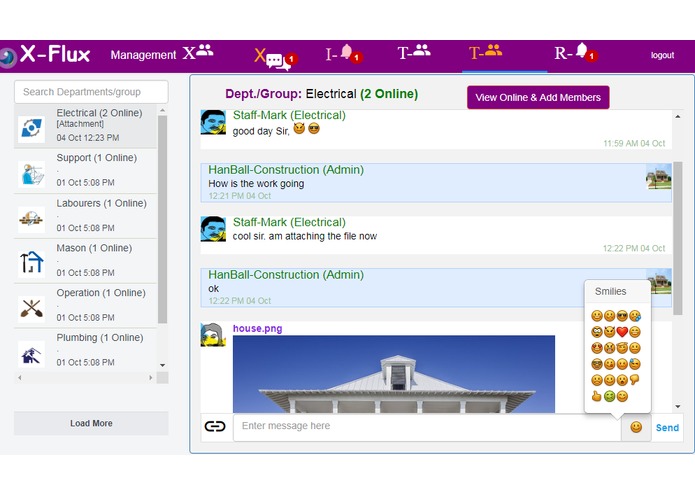
Task: Click the X-Flux logo
Action: (x=45, y=55)
